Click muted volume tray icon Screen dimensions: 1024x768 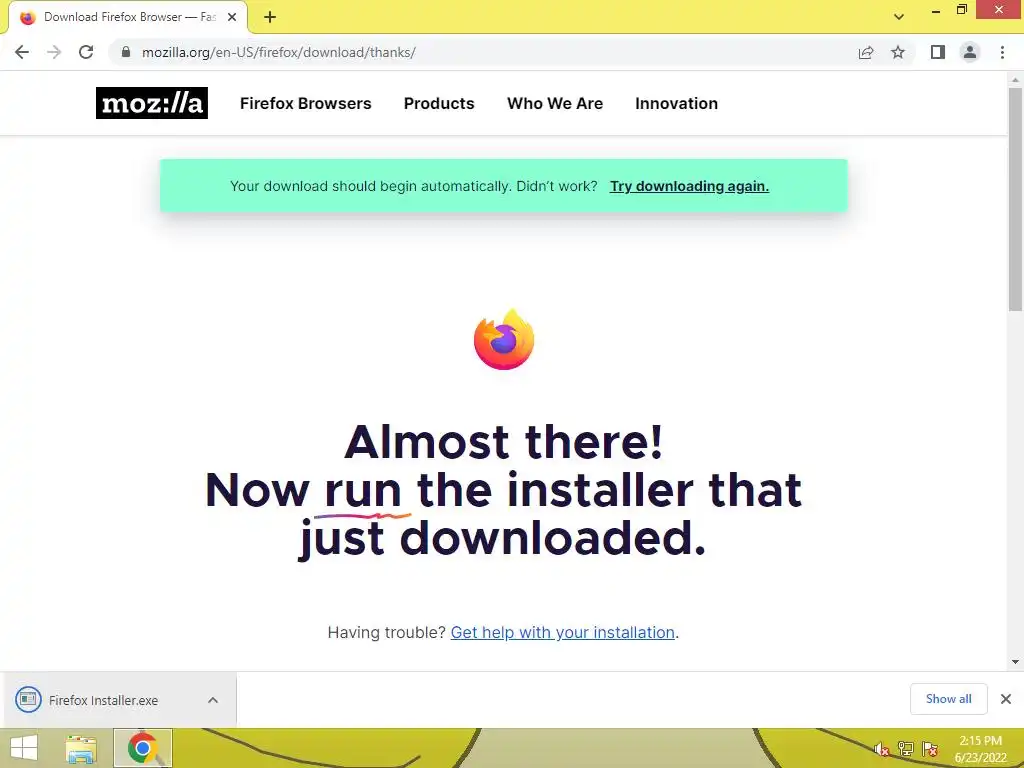881,749
